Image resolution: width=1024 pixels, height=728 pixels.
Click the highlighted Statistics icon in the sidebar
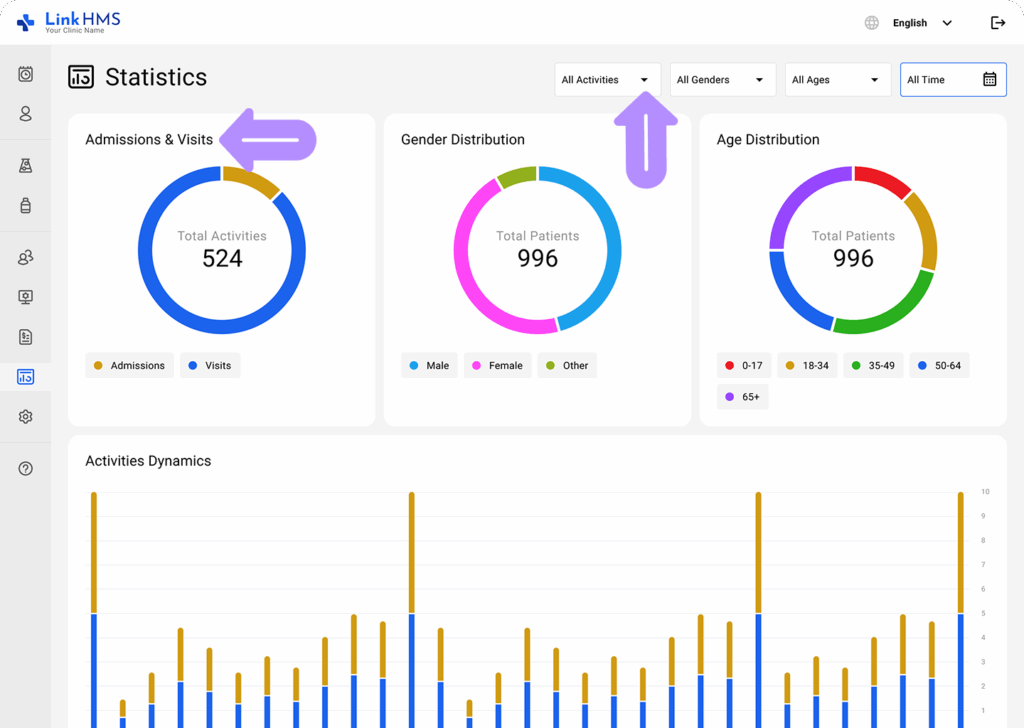coord(25,377)
